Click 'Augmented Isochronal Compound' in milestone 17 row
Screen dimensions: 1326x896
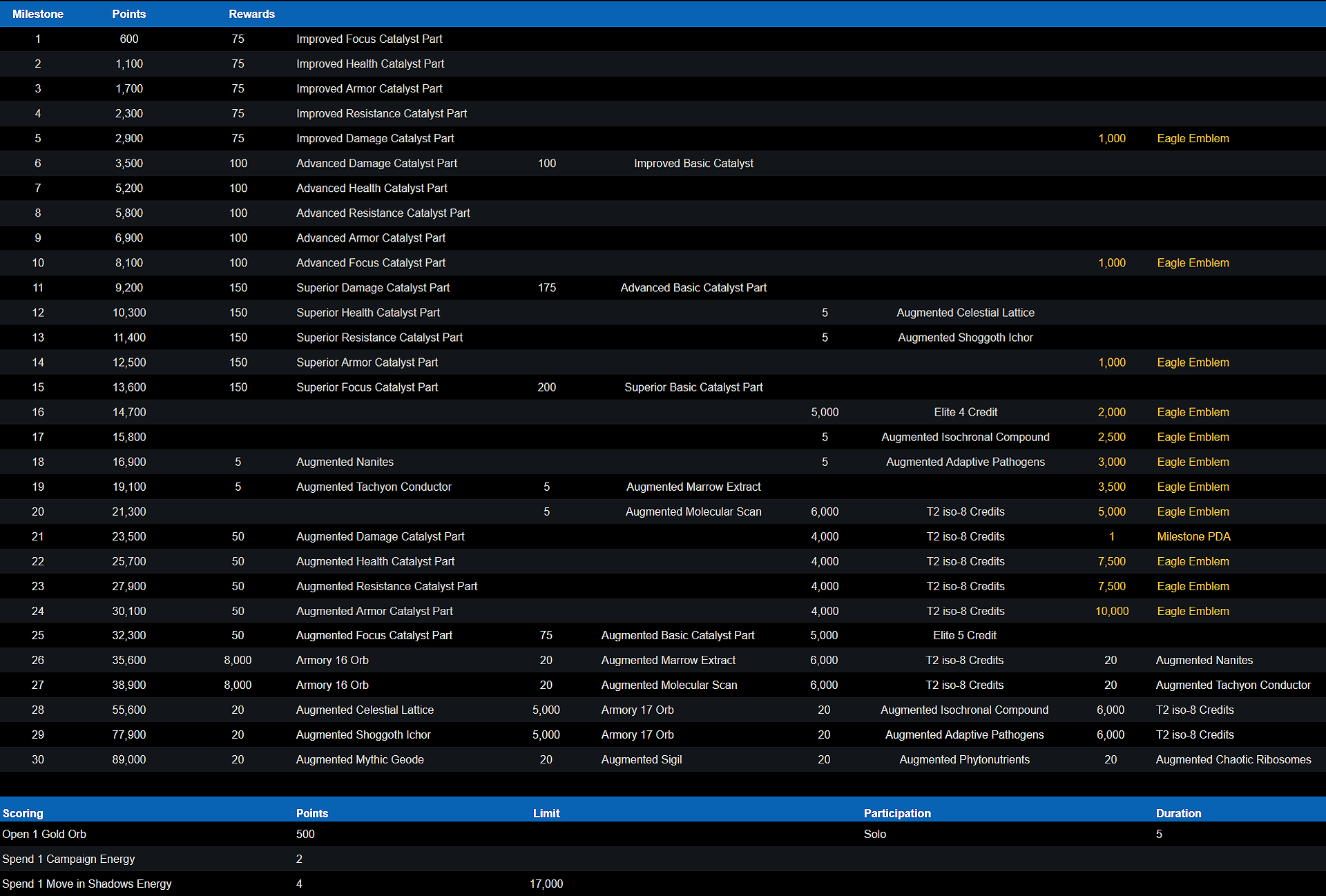tap(965, 437)
